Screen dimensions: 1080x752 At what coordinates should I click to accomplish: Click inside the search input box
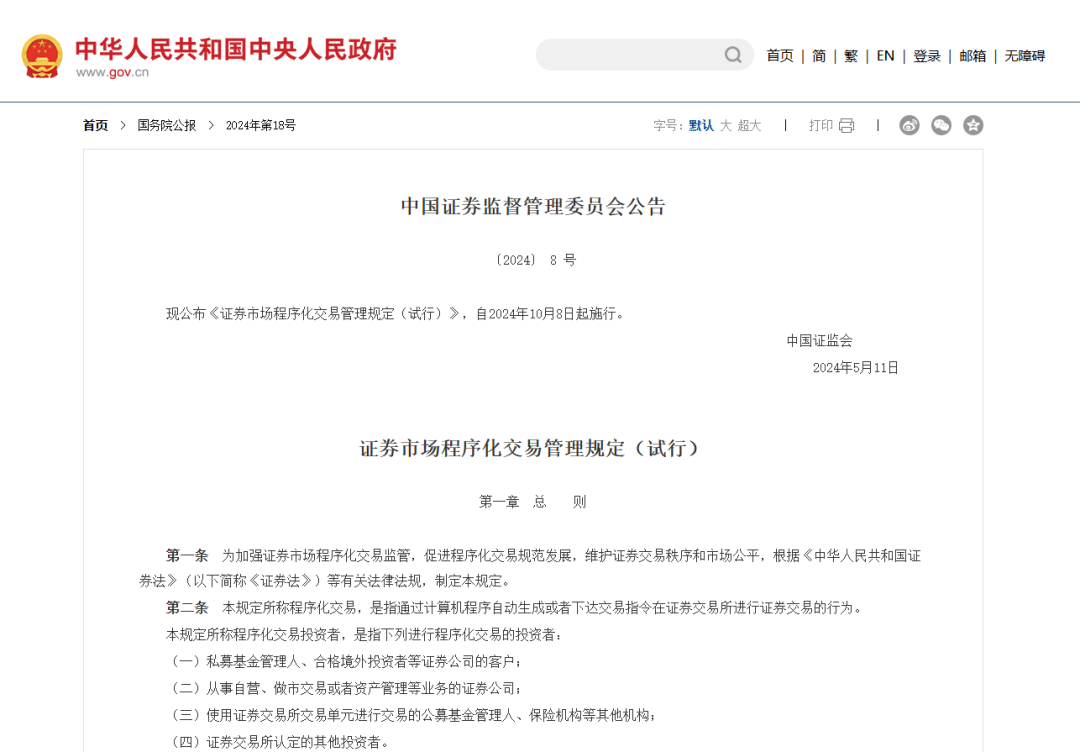[630, 55]
